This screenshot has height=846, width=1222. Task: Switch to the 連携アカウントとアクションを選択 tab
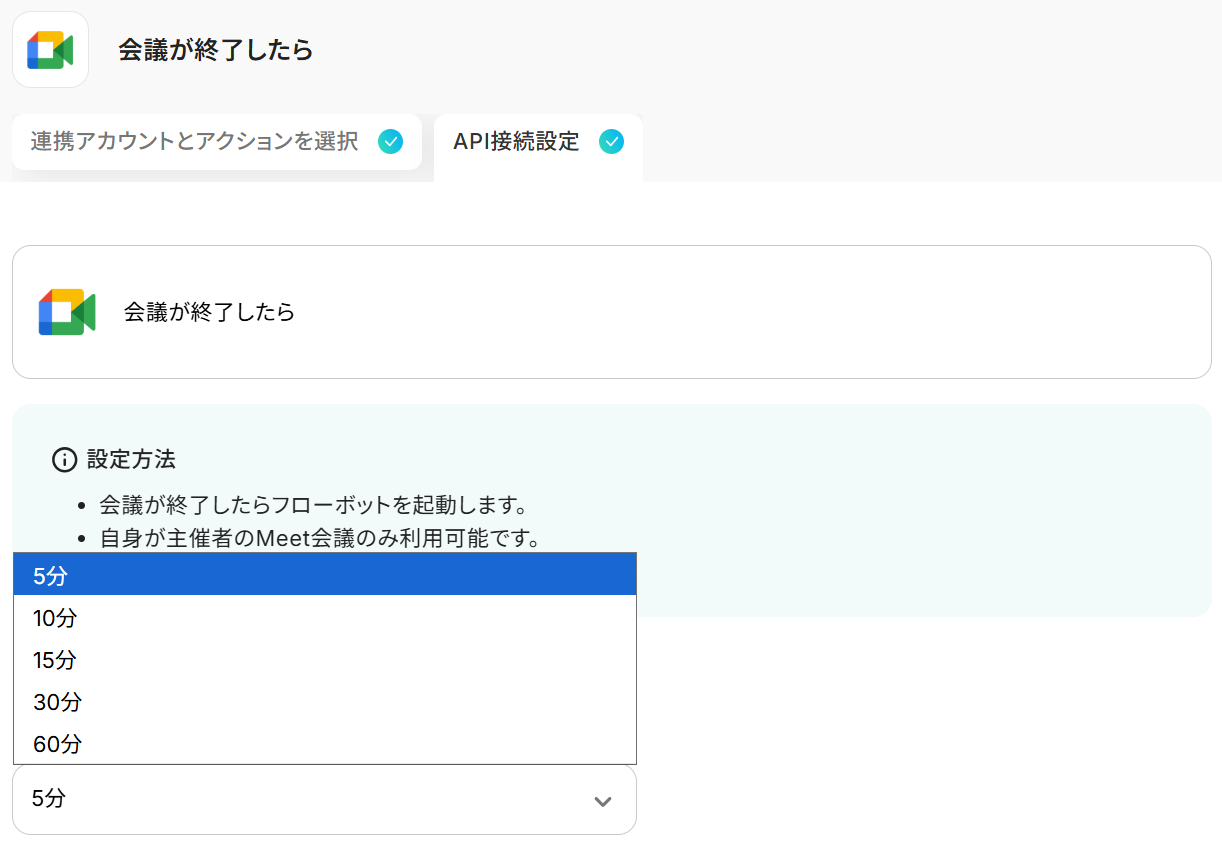195,142
